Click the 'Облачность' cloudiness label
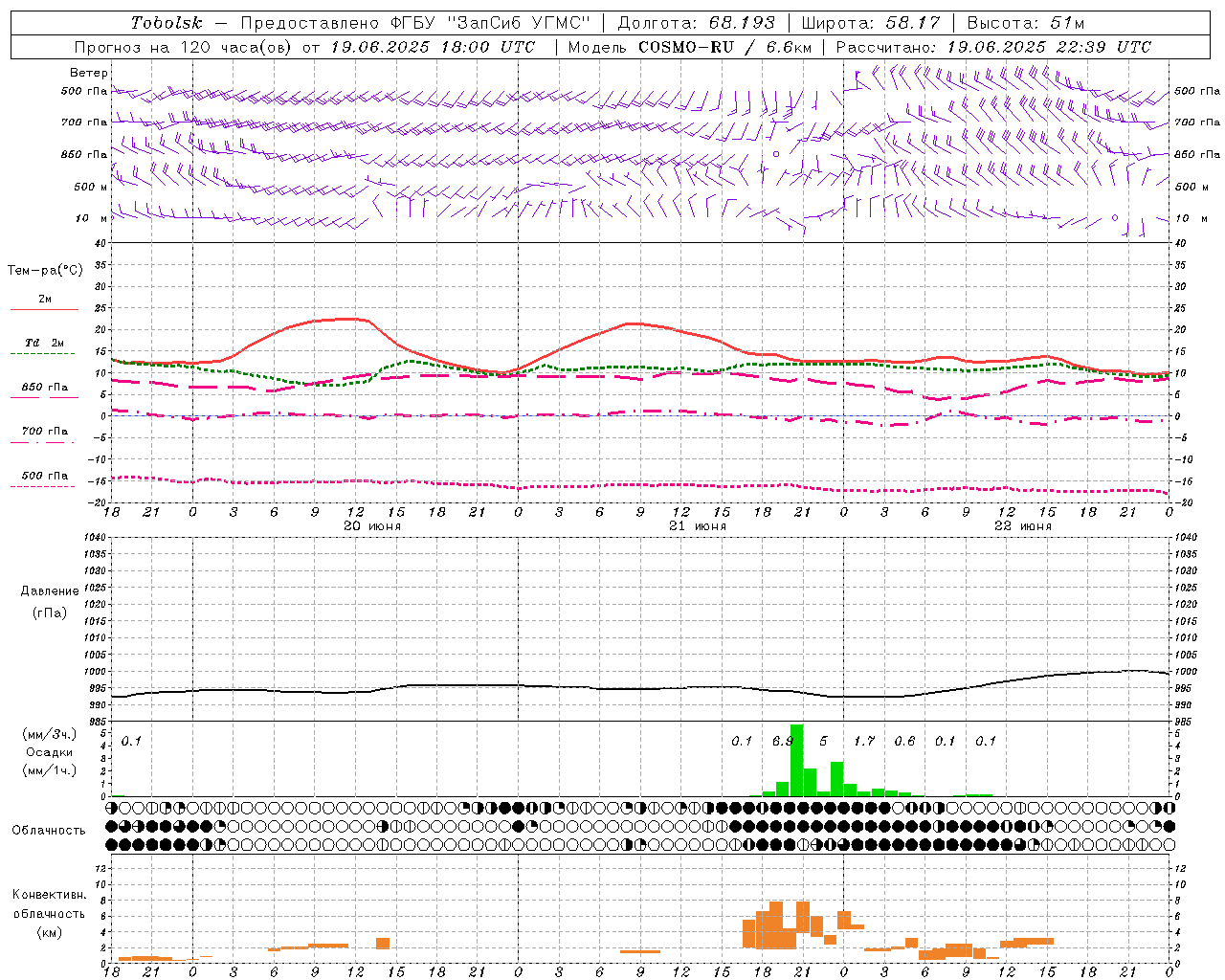Image resolution: width=1225 pixels, height=980 pixels. [x=49, y=831]
